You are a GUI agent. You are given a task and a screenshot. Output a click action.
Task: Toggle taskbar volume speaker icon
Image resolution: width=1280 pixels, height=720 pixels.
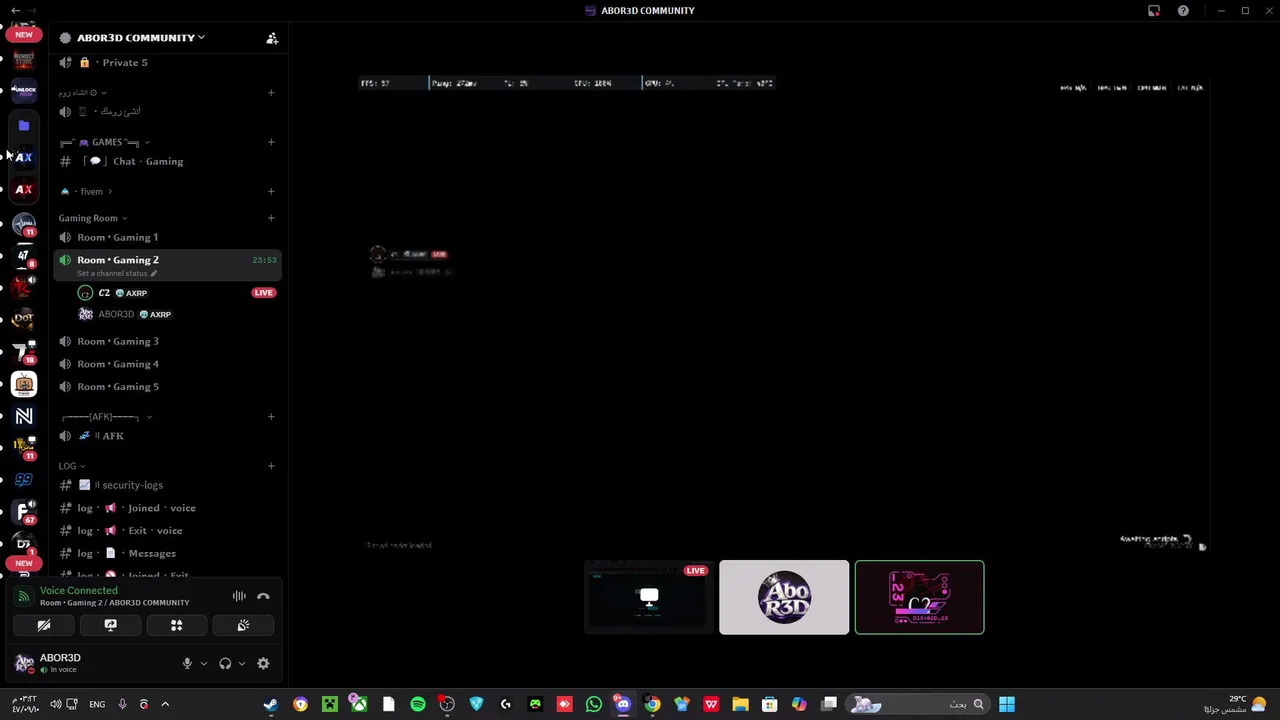point(56,704)
